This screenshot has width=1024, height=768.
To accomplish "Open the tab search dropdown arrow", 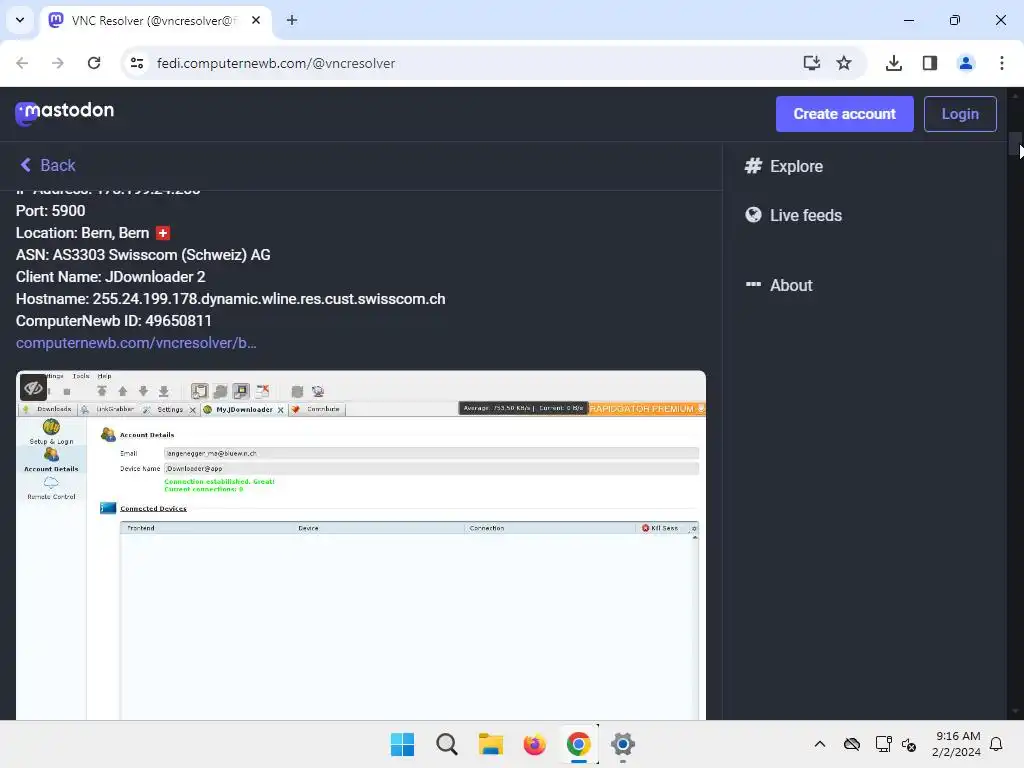I will pos(20,20).
